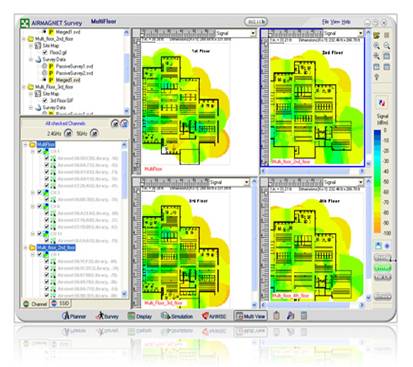The image size is (413, 367).
Task: Open the AirWISE view
Action: point(214,316)
